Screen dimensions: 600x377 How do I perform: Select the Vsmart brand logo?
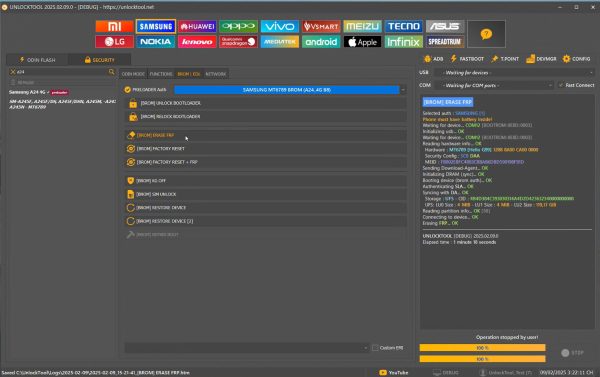click(321, 26)
